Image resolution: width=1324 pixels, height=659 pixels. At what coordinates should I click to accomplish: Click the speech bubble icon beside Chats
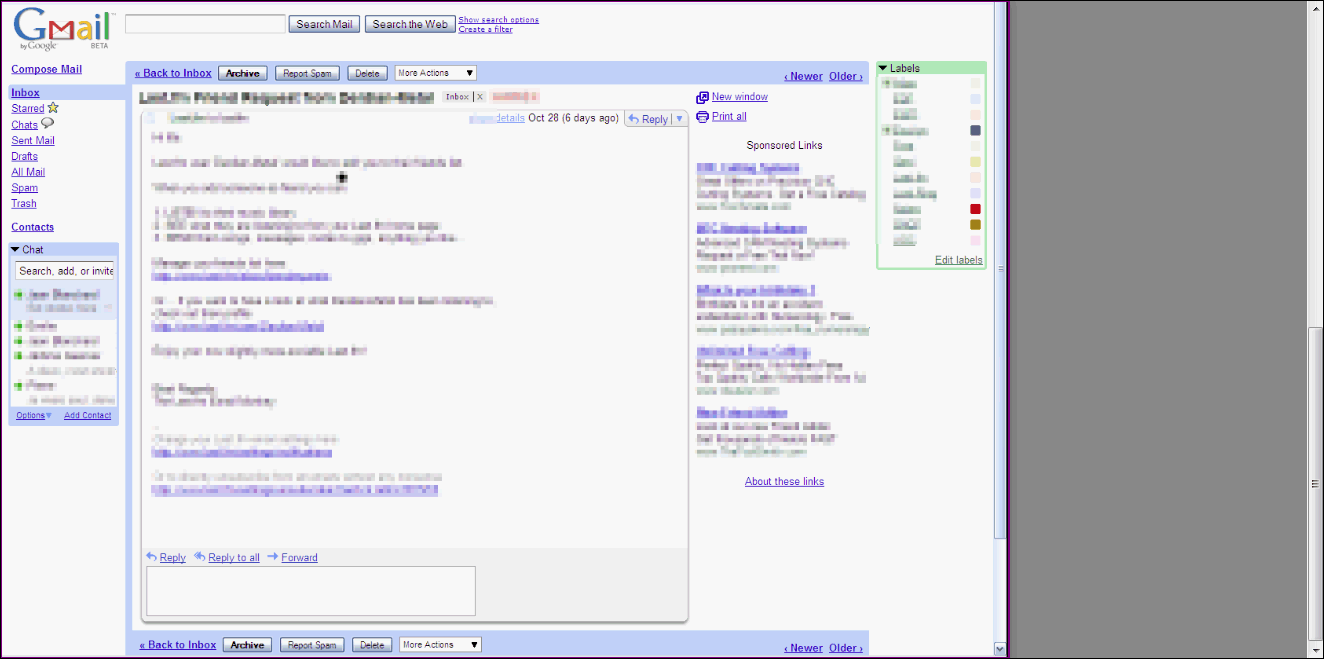(x=47, y=124)
